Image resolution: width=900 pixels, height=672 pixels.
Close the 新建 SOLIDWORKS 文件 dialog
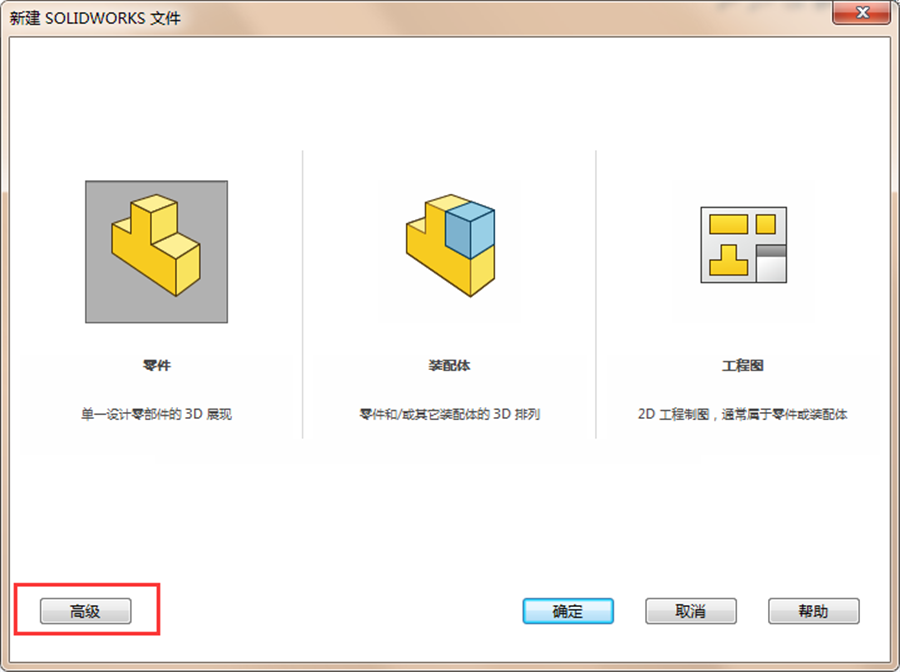[862, 13]
